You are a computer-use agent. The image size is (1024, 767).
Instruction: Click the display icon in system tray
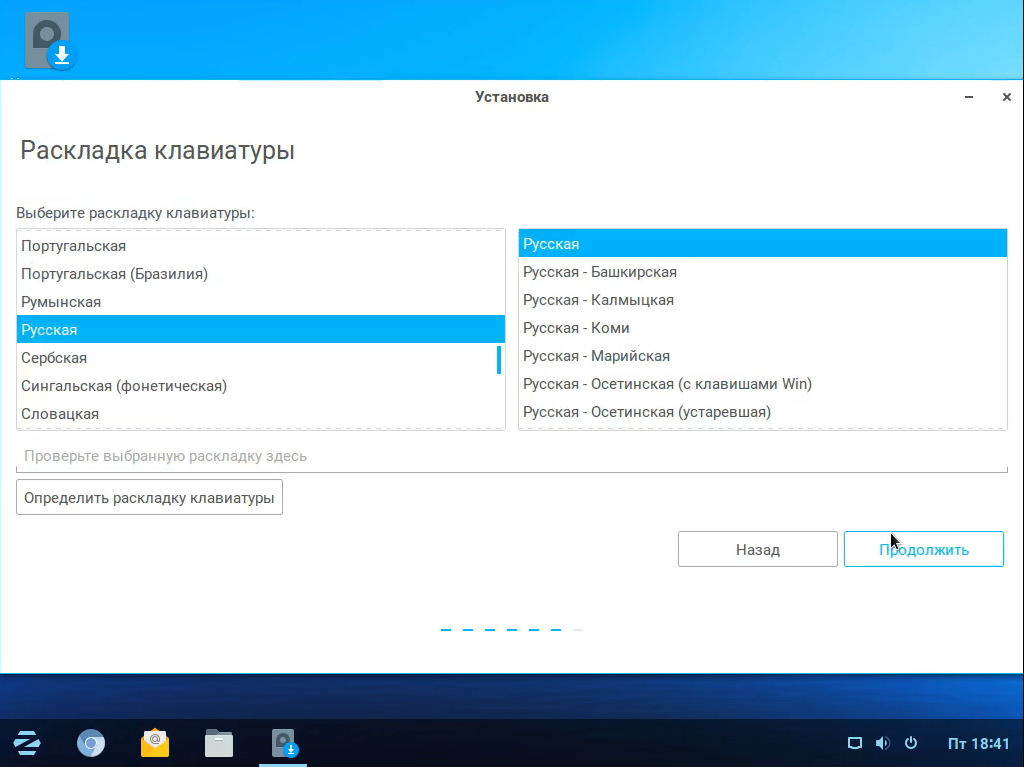point(854,743)
